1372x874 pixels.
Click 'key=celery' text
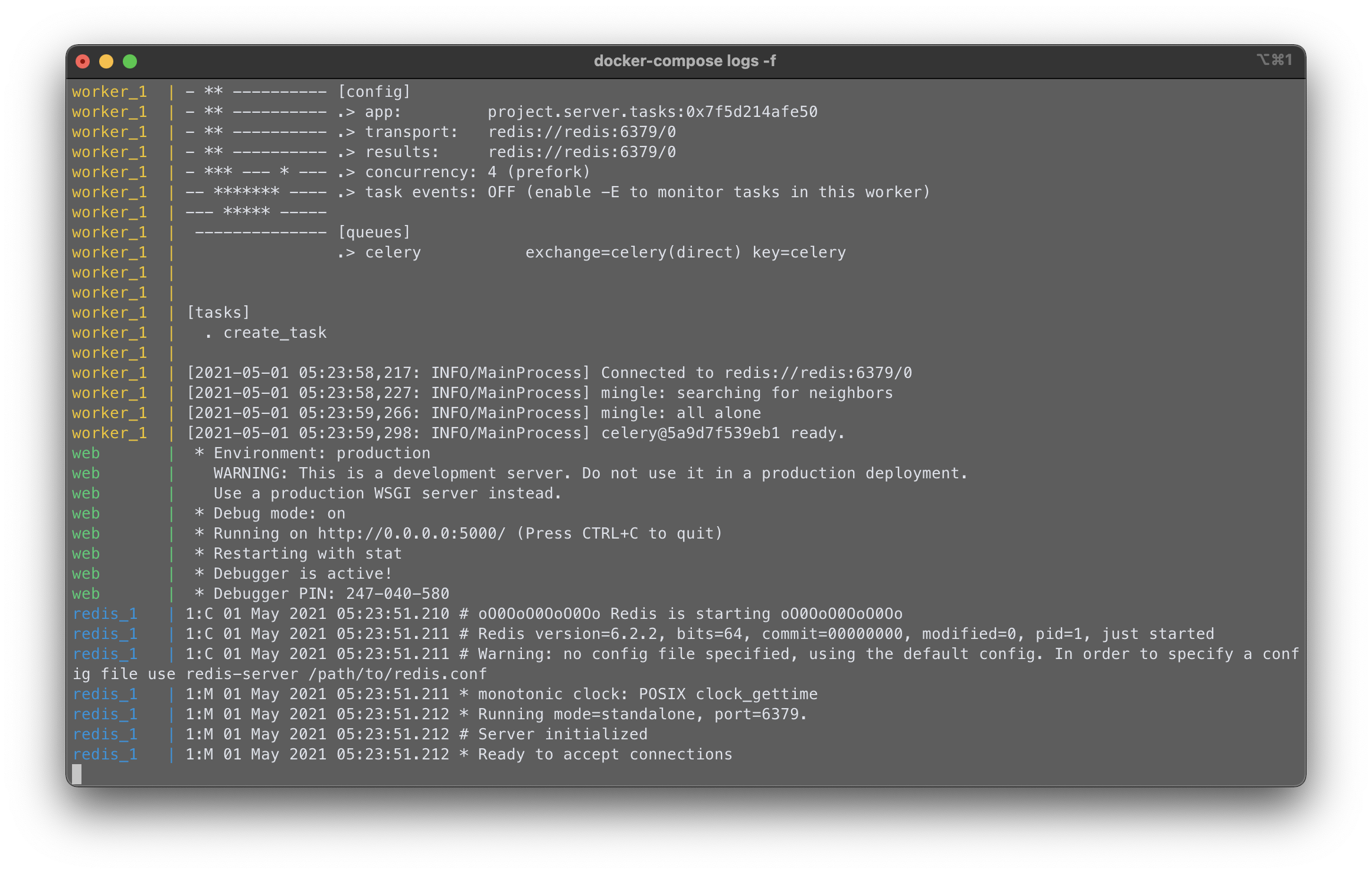pyautogui.click(x=799, y=253)
